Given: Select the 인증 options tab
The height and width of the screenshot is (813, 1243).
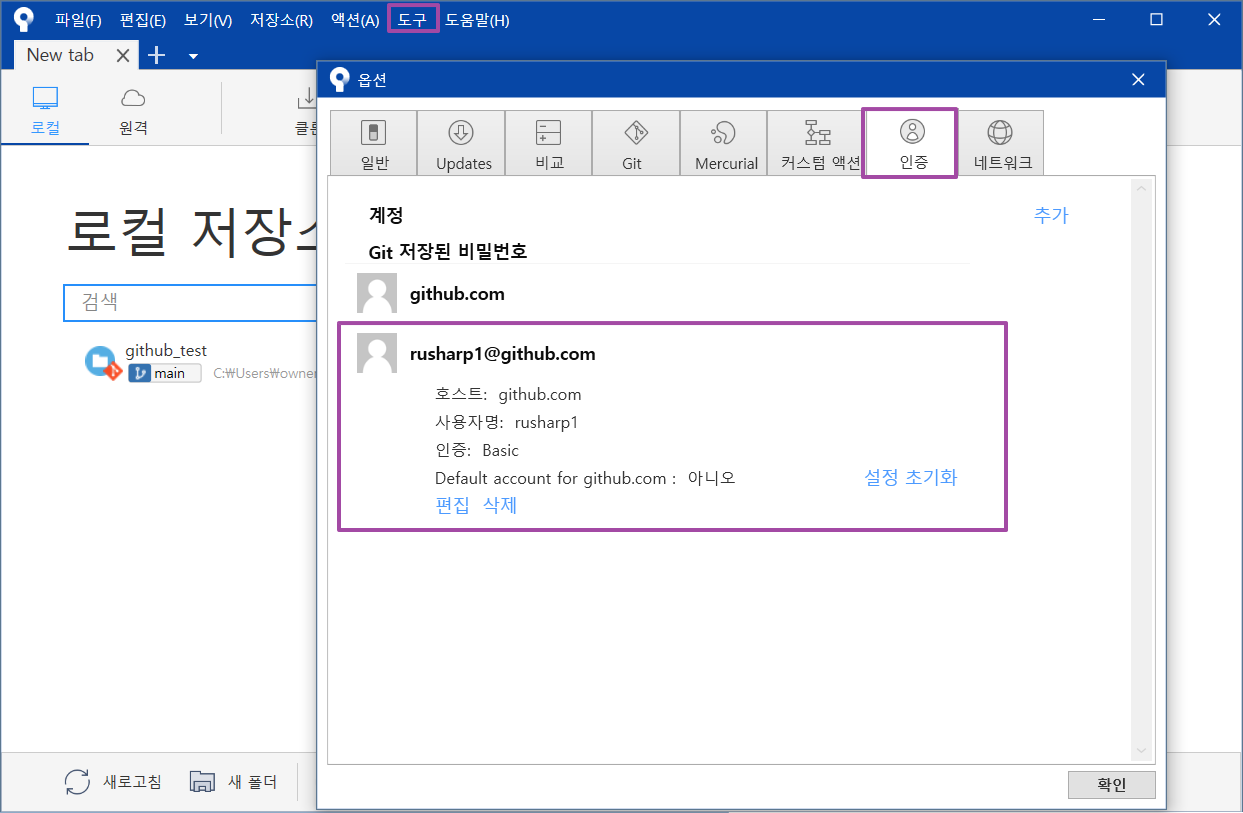Looking at the screenshot, I should tap(911, 144).
